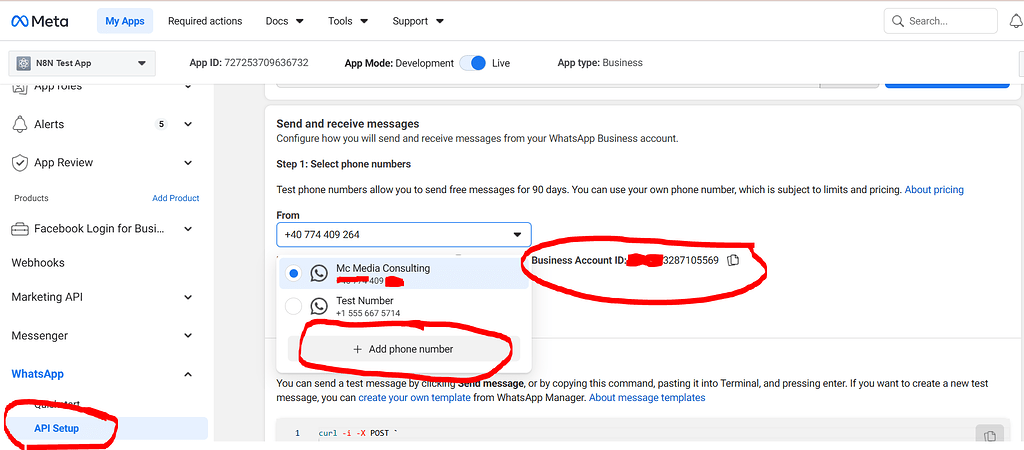Expand Facebook Login for Business chevron

click(188, 229)
